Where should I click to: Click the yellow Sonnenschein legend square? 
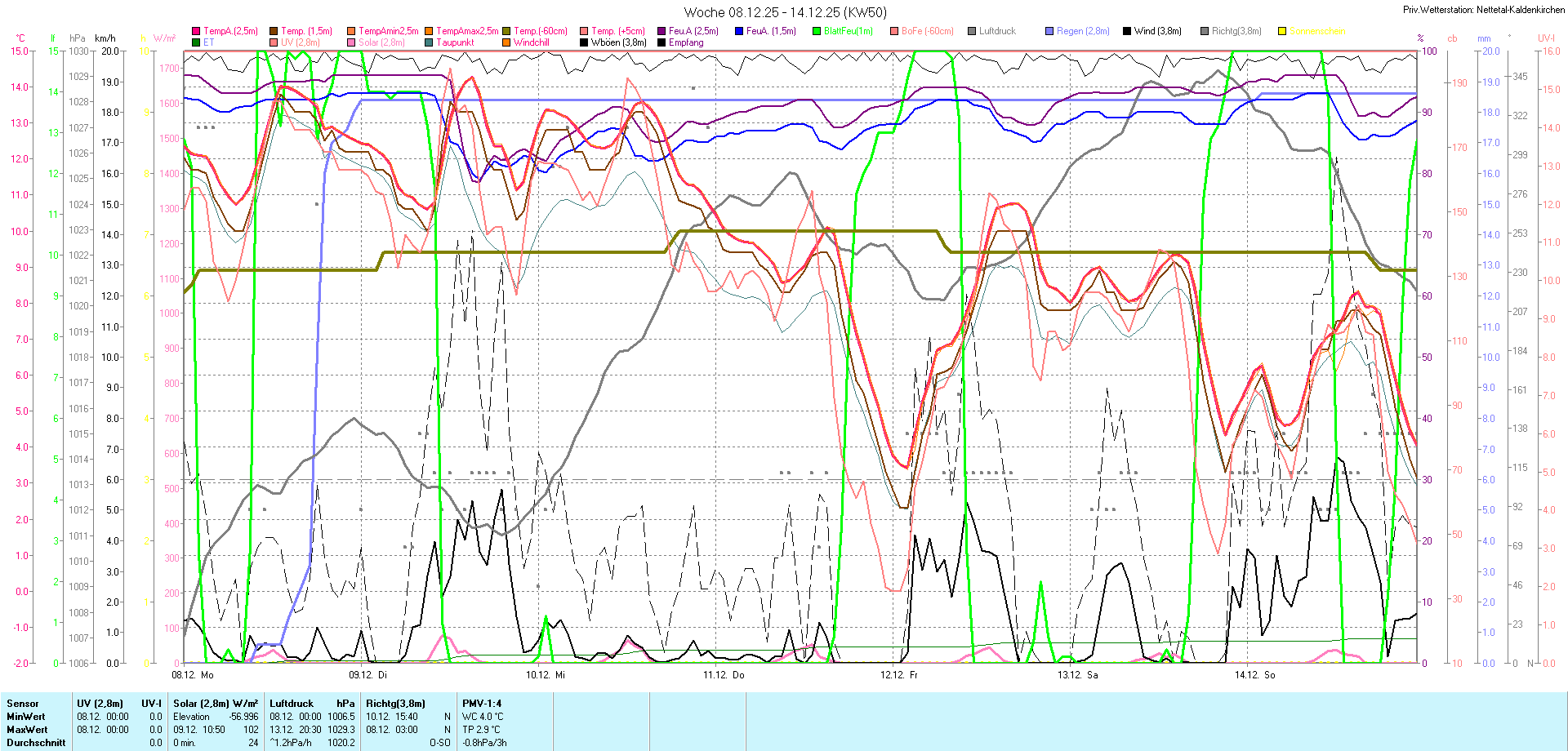[1282, 31]
